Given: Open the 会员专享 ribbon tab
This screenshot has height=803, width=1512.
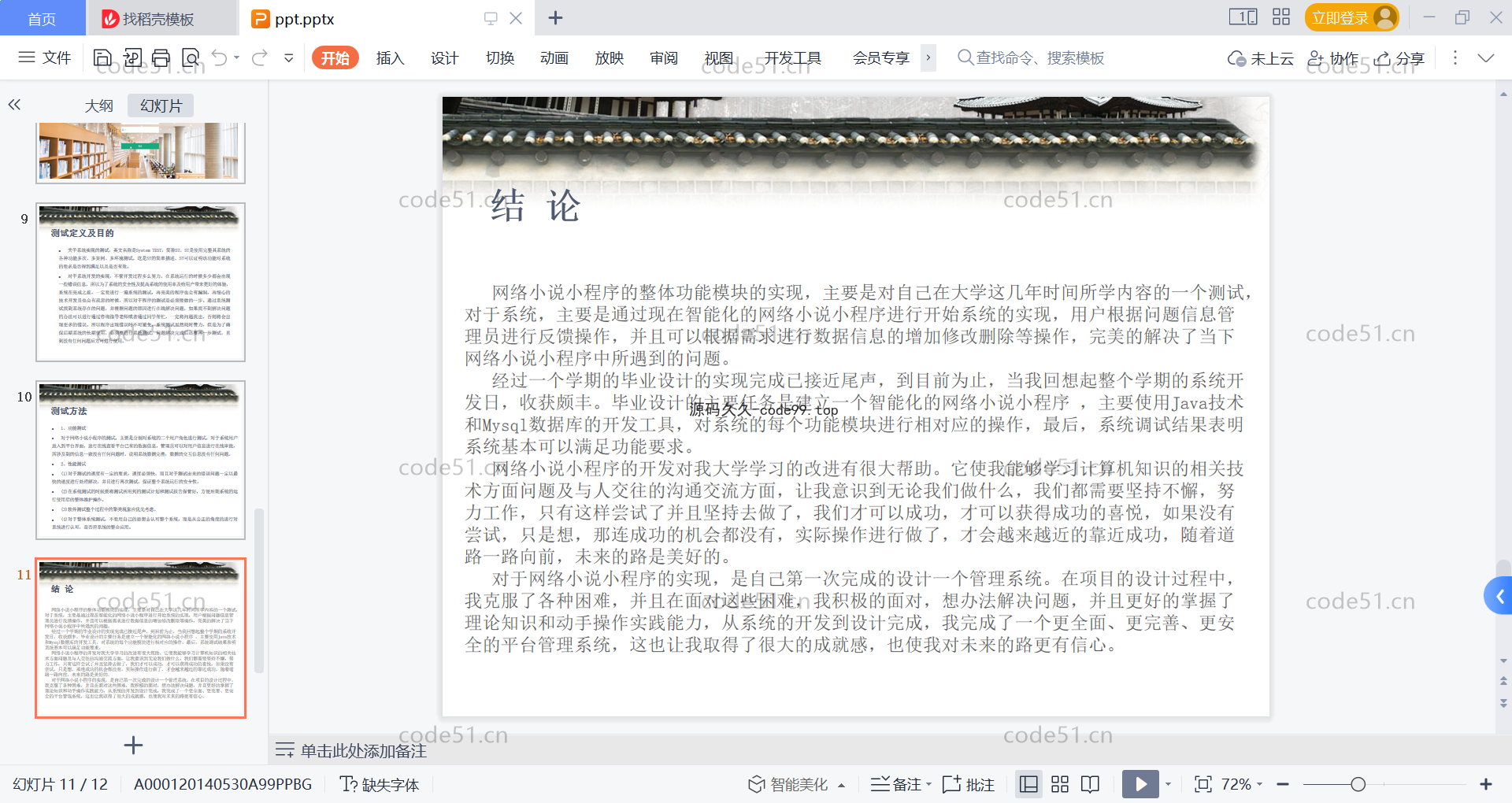Looking at the screenshot, I should point(881,57).
